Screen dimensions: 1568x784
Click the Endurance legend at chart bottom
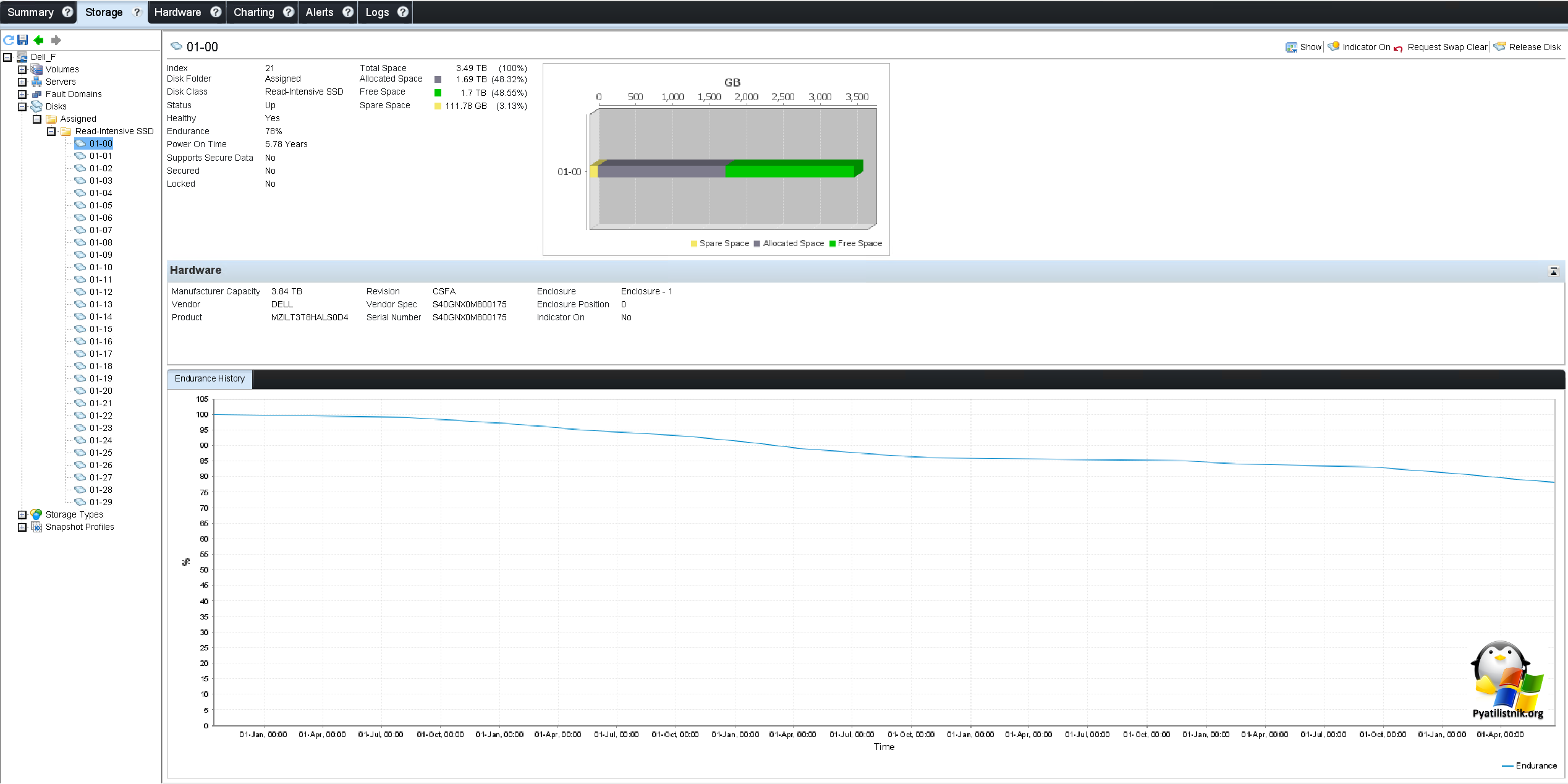click(1529, 765)
